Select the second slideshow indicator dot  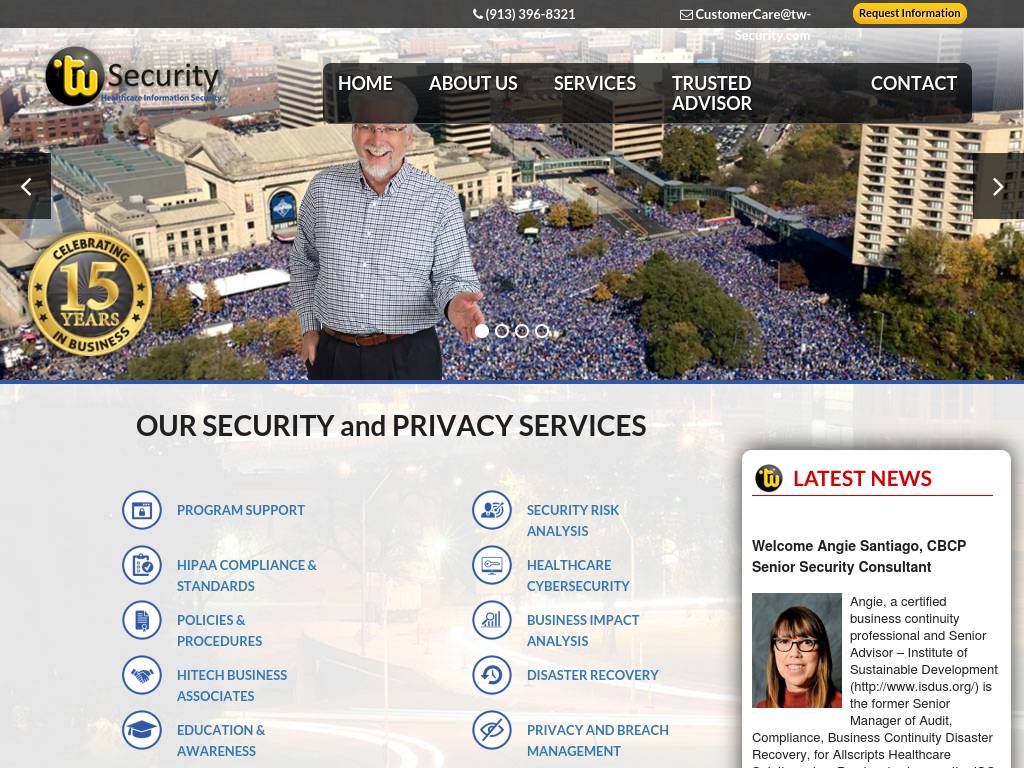502,331
